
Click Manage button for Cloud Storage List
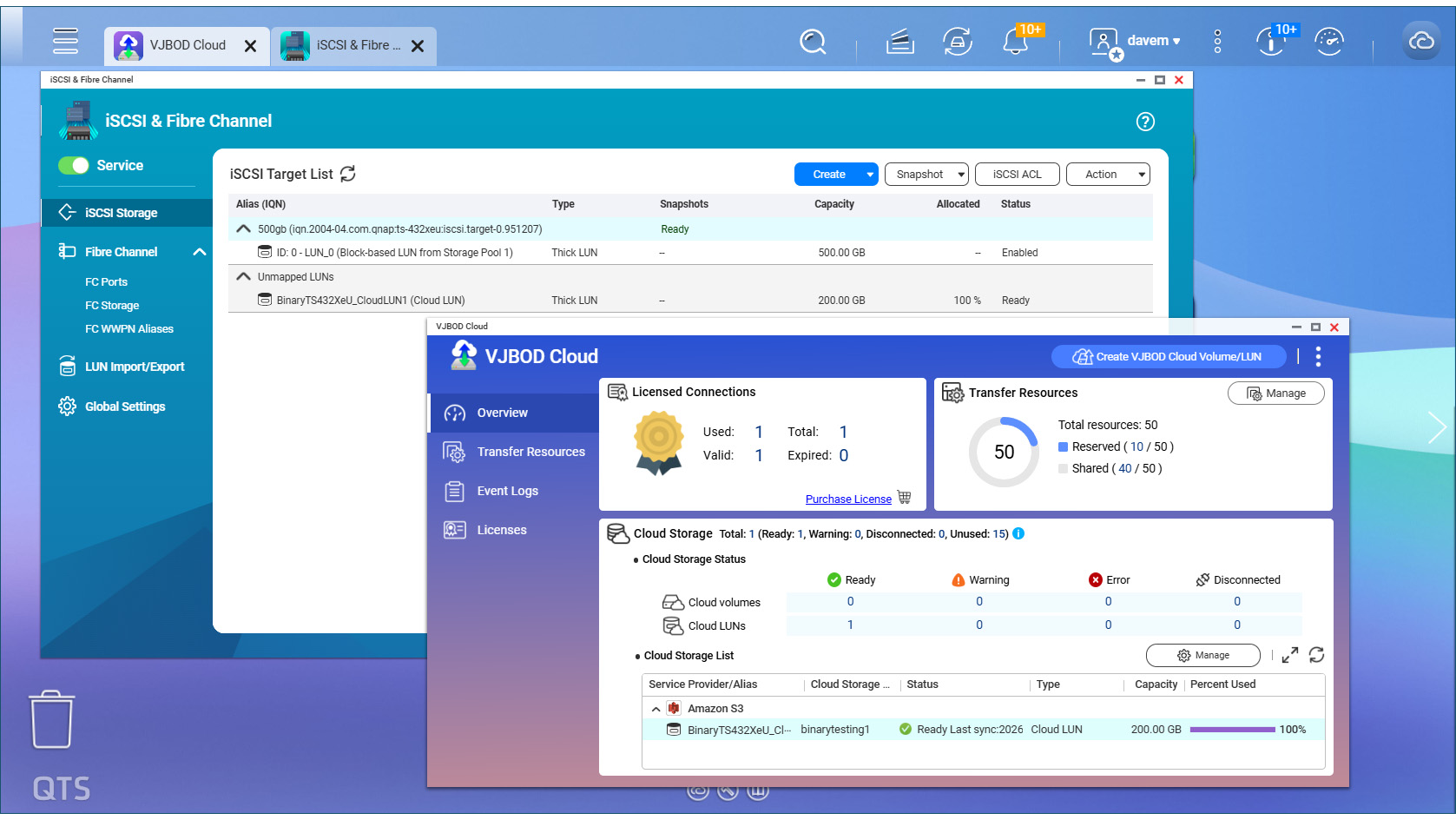click(1202, 655)
